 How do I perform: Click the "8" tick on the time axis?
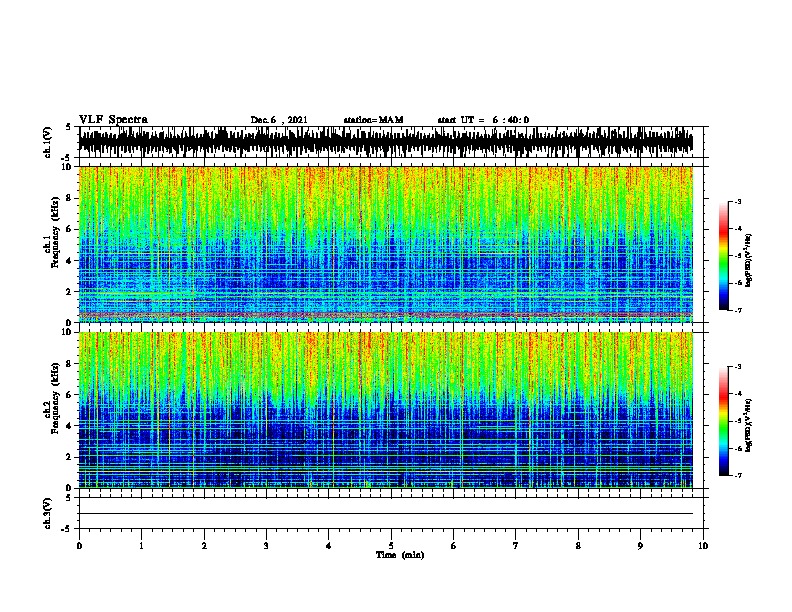tap(578, 546)
